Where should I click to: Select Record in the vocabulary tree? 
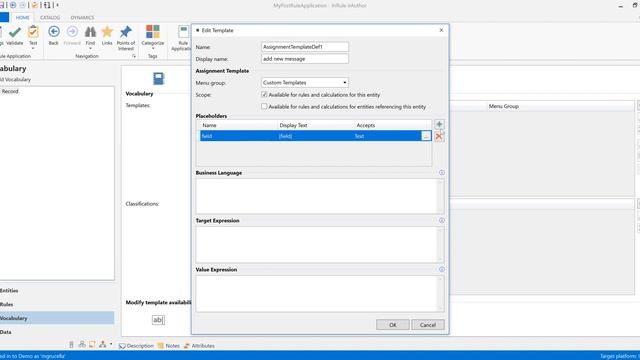coord(10,91)
